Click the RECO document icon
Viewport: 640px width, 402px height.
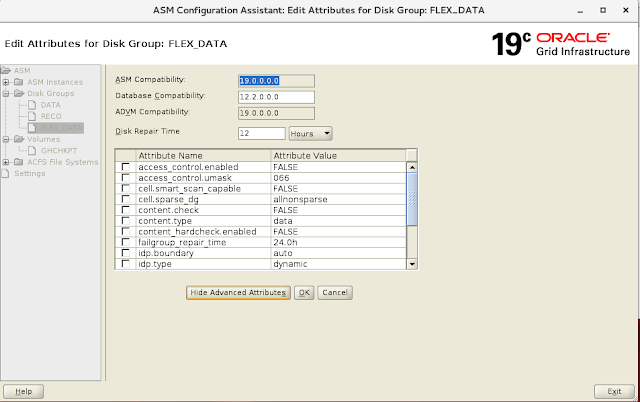pos(32,116)
